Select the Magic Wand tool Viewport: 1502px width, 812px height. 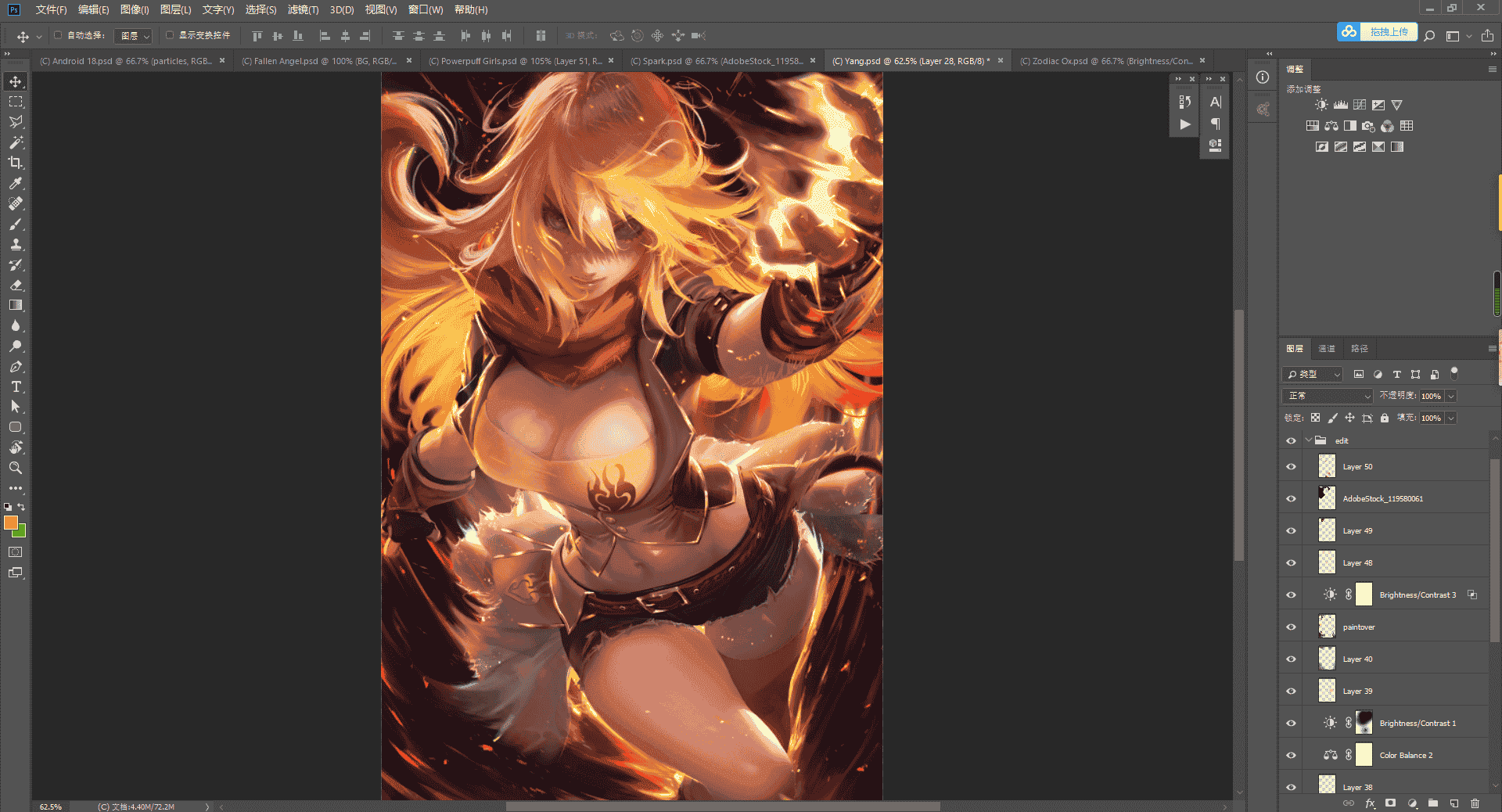(16, 142)
